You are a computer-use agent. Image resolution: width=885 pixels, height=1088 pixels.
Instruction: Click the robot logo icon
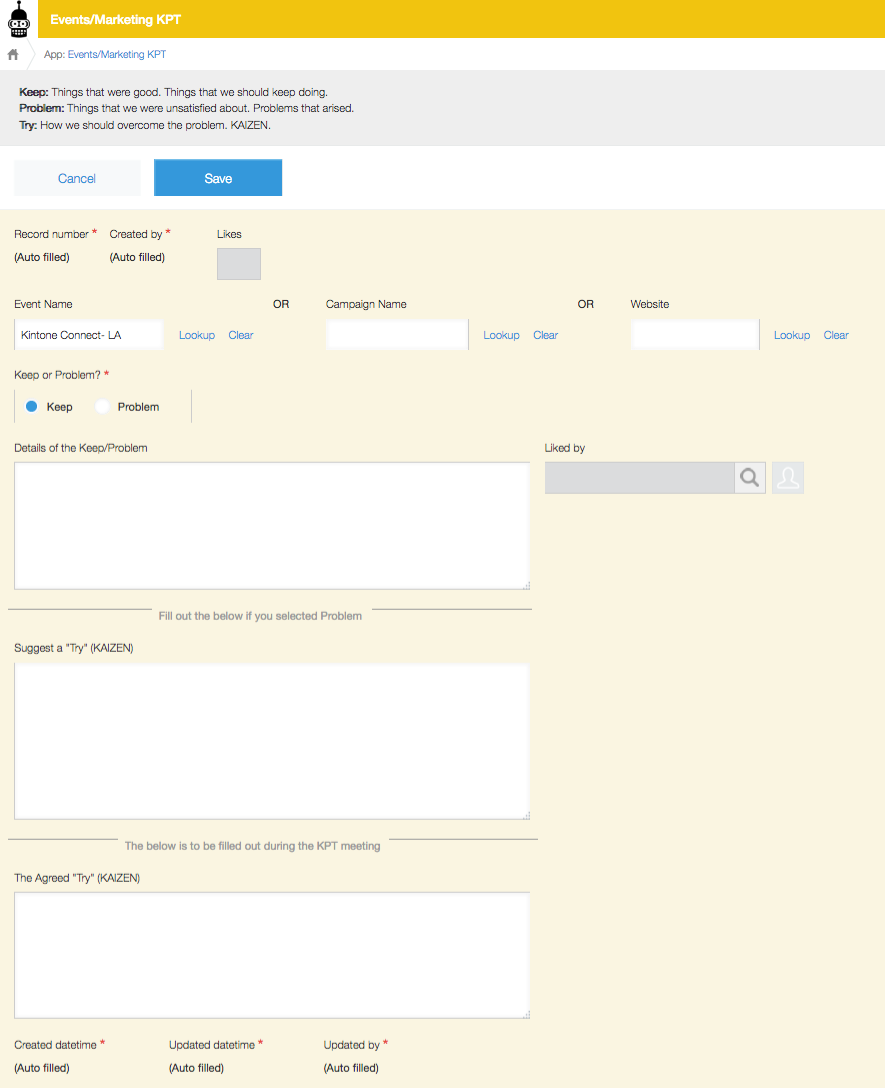pos(19,19)
